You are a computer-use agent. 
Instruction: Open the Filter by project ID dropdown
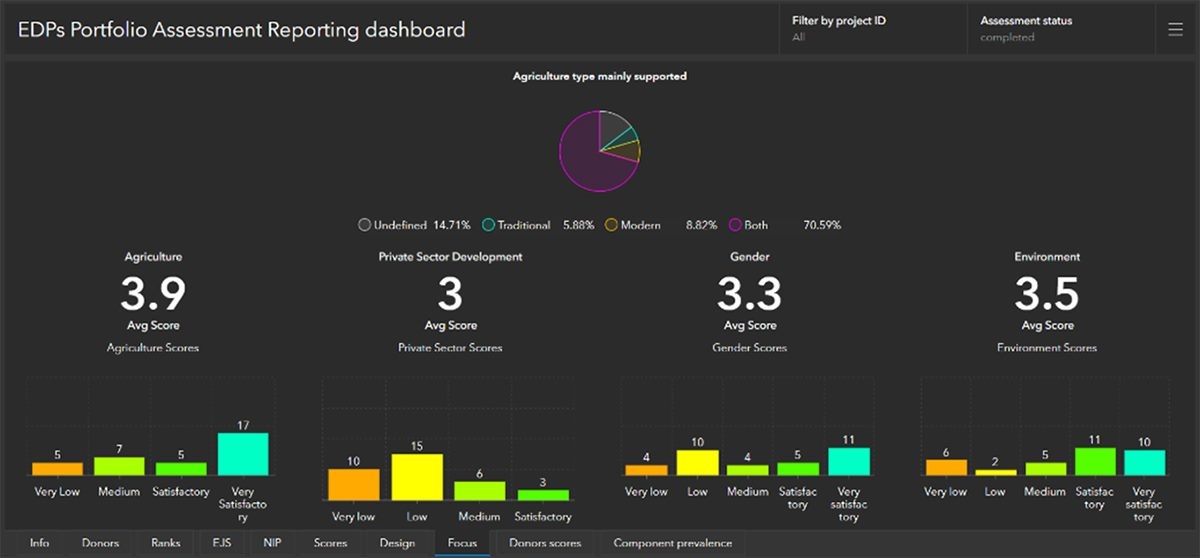[x=870, y=29]
